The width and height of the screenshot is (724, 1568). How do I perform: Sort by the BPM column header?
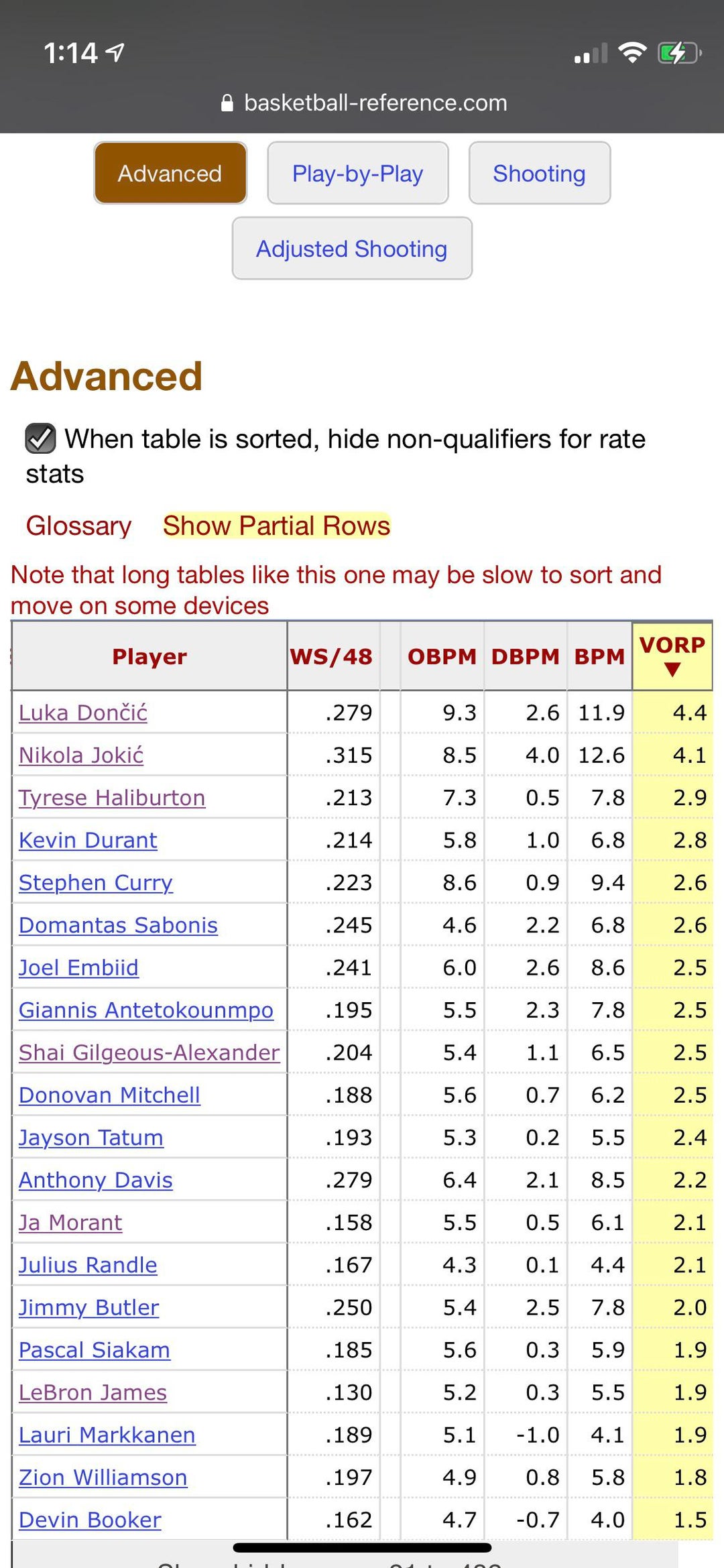pyautogui.click(x=599, y=656)
